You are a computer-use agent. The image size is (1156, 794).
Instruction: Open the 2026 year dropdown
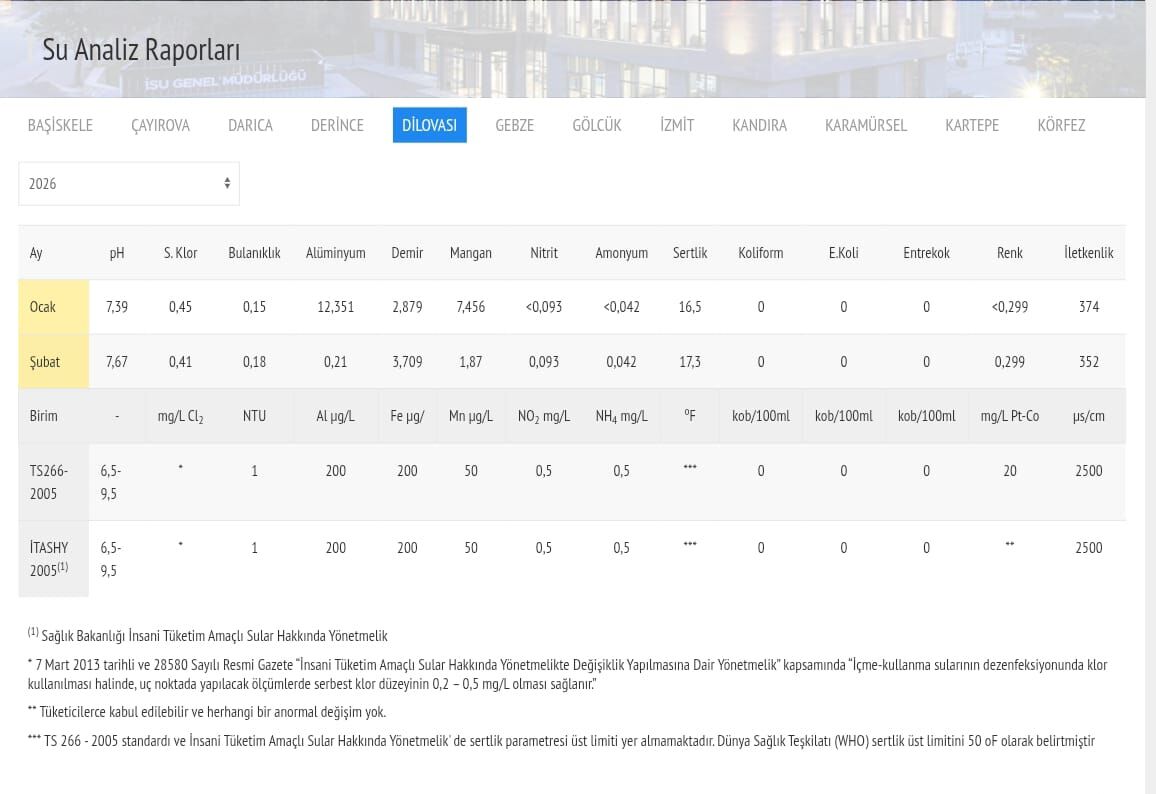point(129,184)
